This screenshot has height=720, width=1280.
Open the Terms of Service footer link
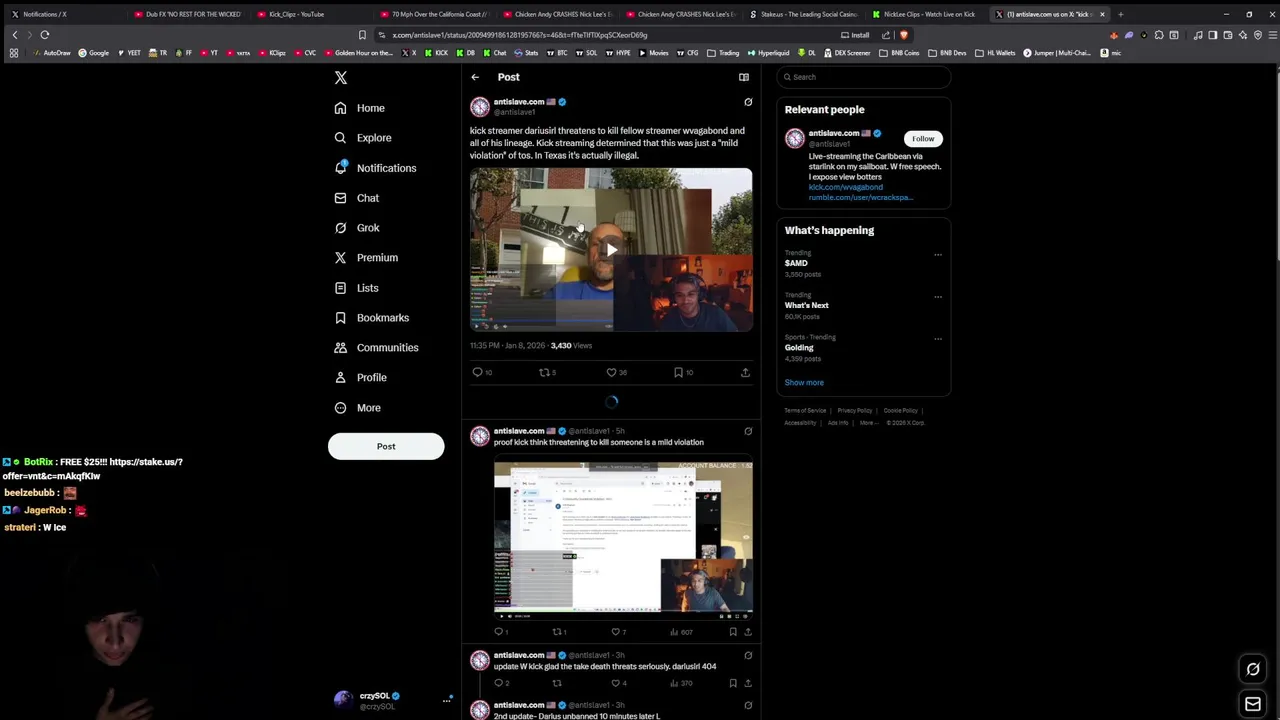[805, 410]
